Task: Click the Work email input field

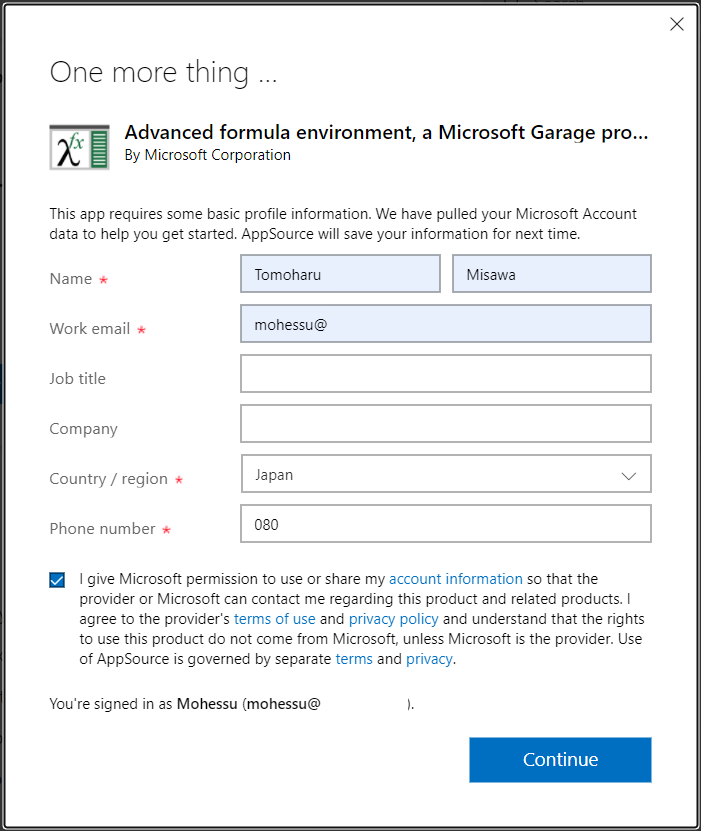Action: tap(446, 324)
